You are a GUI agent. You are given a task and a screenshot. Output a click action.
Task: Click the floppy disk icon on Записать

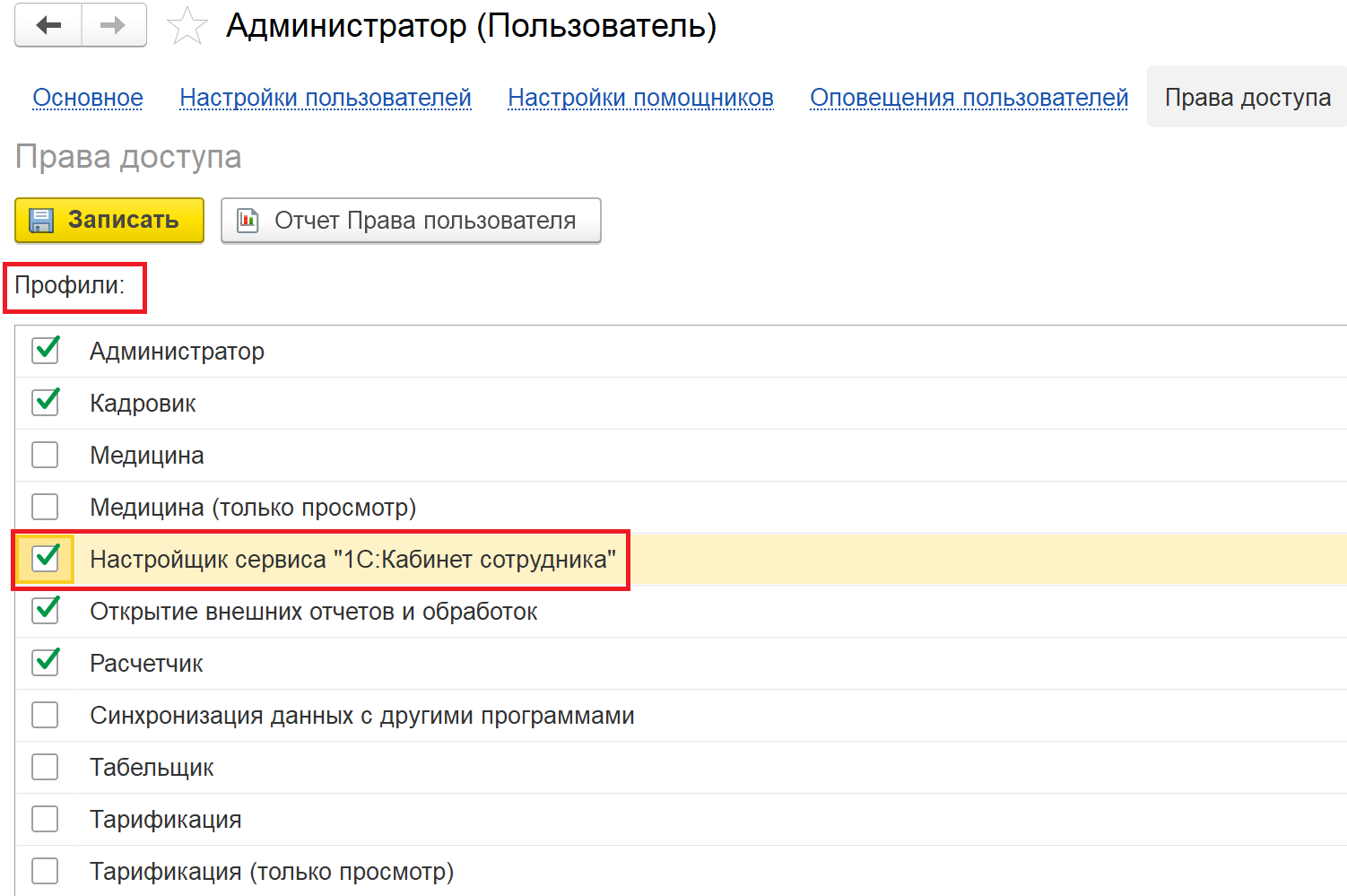point(41,221)
